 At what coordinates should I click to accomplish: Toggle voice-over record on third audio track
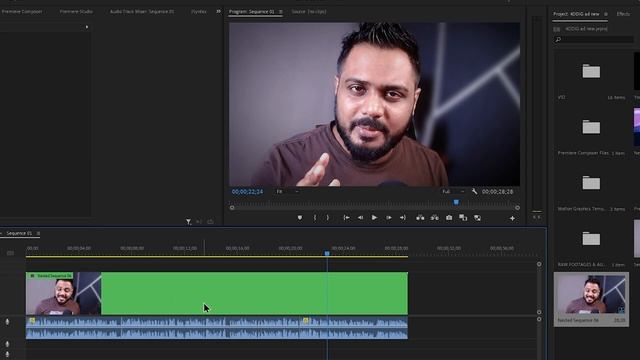coord(7,355)
